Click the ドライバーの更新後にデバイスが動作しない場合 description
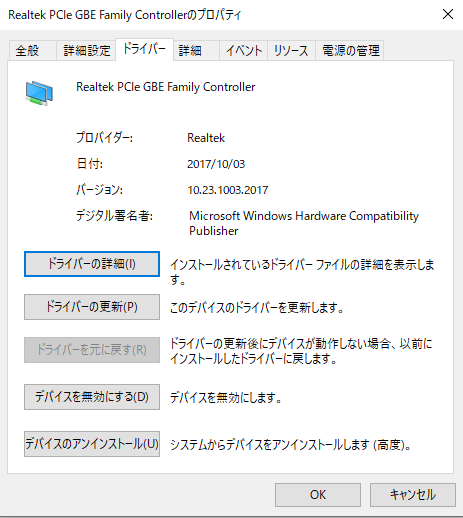The width and height of the screenshot is (463, 518). click(x=301, y=351)
